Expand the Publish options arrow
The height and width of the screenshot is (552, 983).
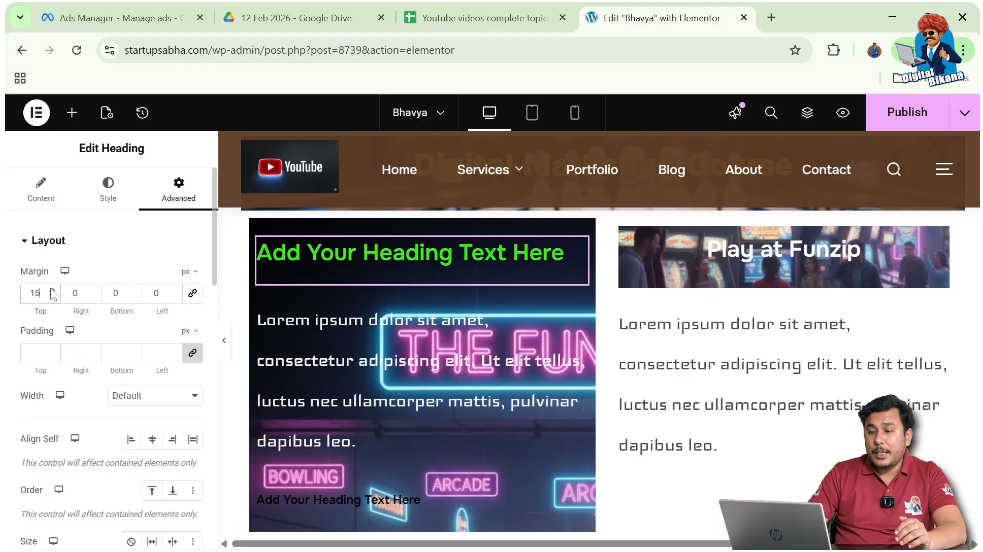[x=964, y=113]
